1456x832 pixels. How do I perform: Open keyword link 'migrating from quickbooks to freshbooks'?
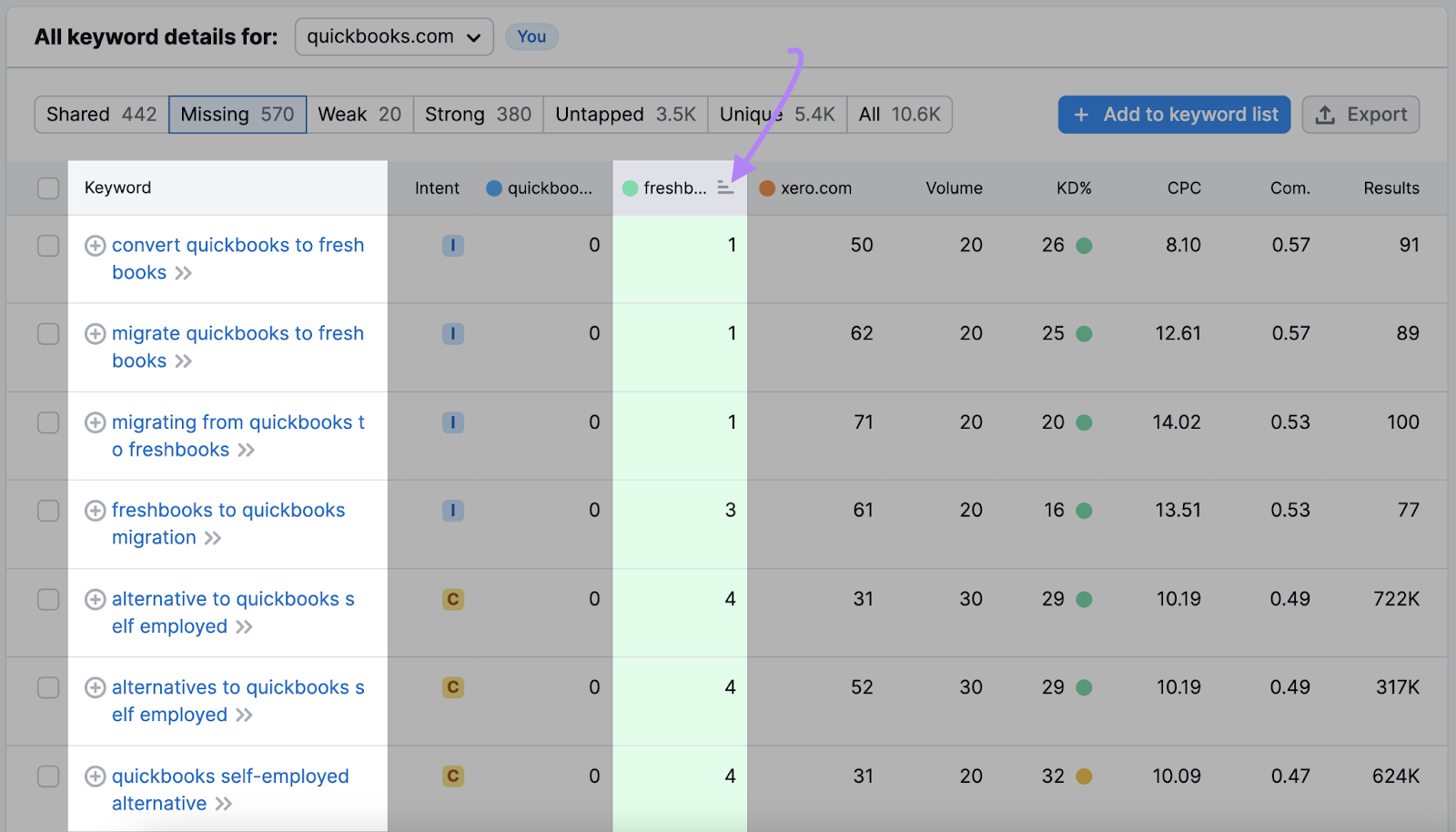[238, 436]
